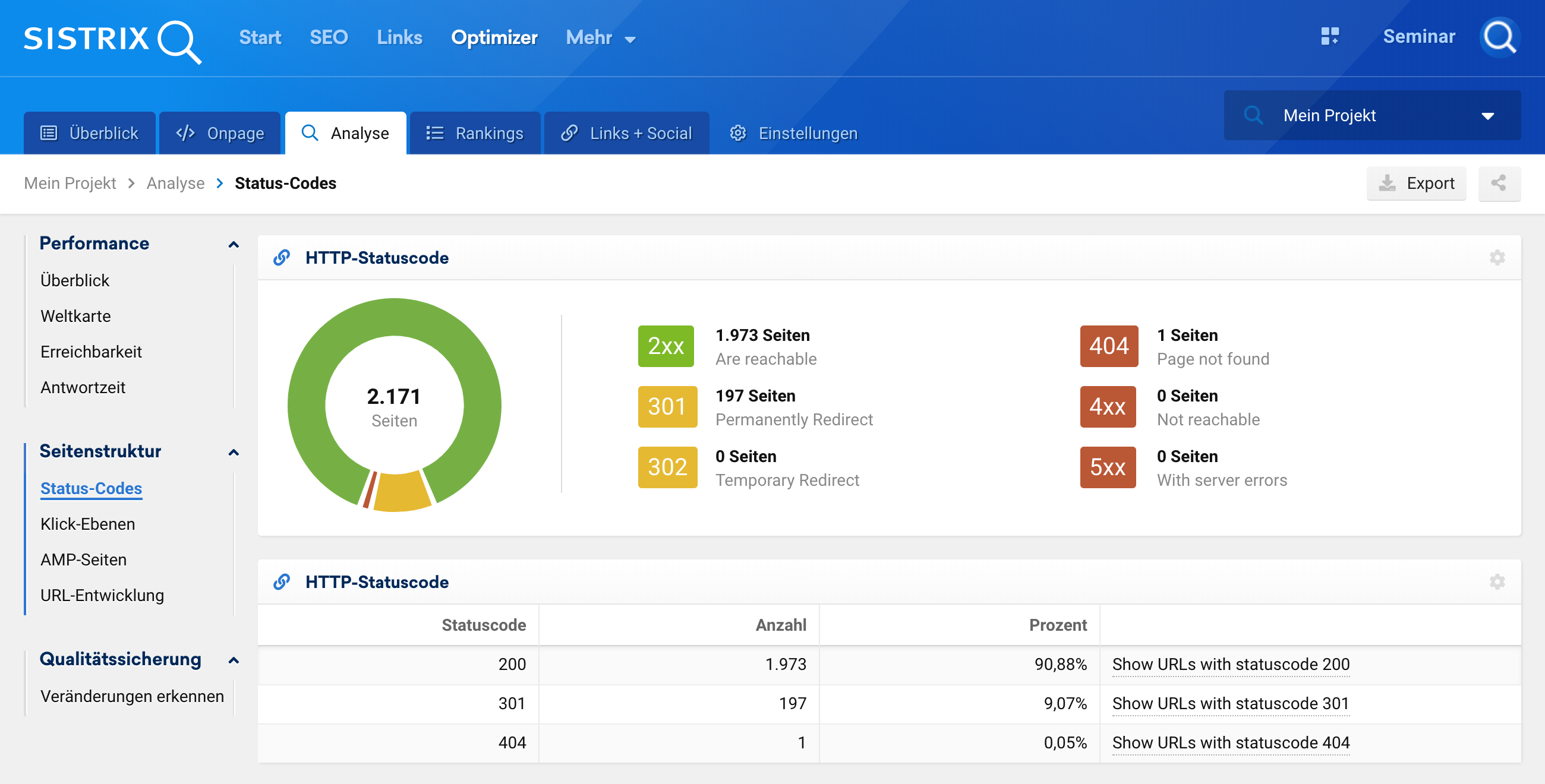Switch to the Onpage tab

220,133
